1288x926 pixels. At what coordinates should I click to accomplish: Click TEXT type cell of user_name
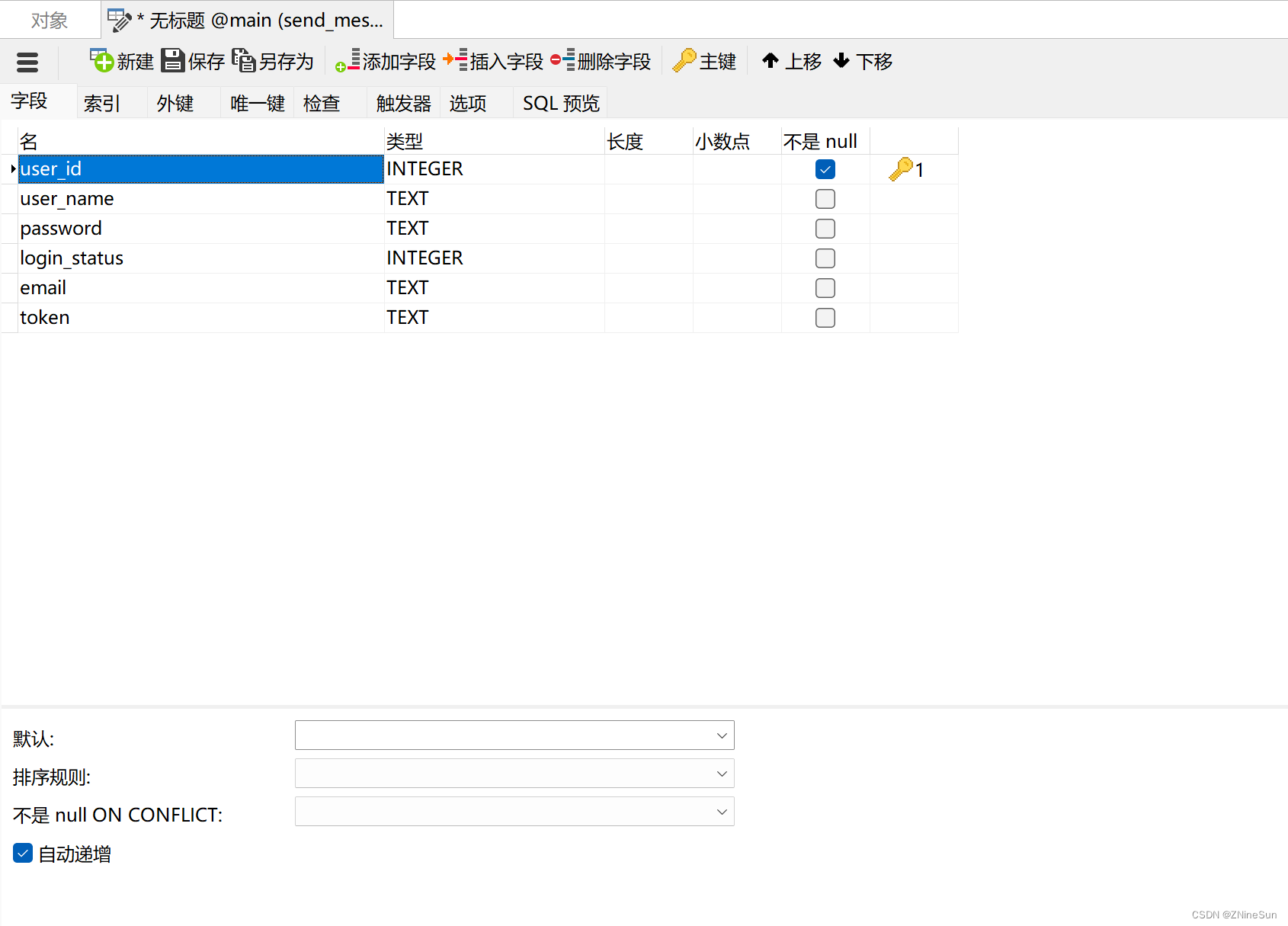[495, 199]
